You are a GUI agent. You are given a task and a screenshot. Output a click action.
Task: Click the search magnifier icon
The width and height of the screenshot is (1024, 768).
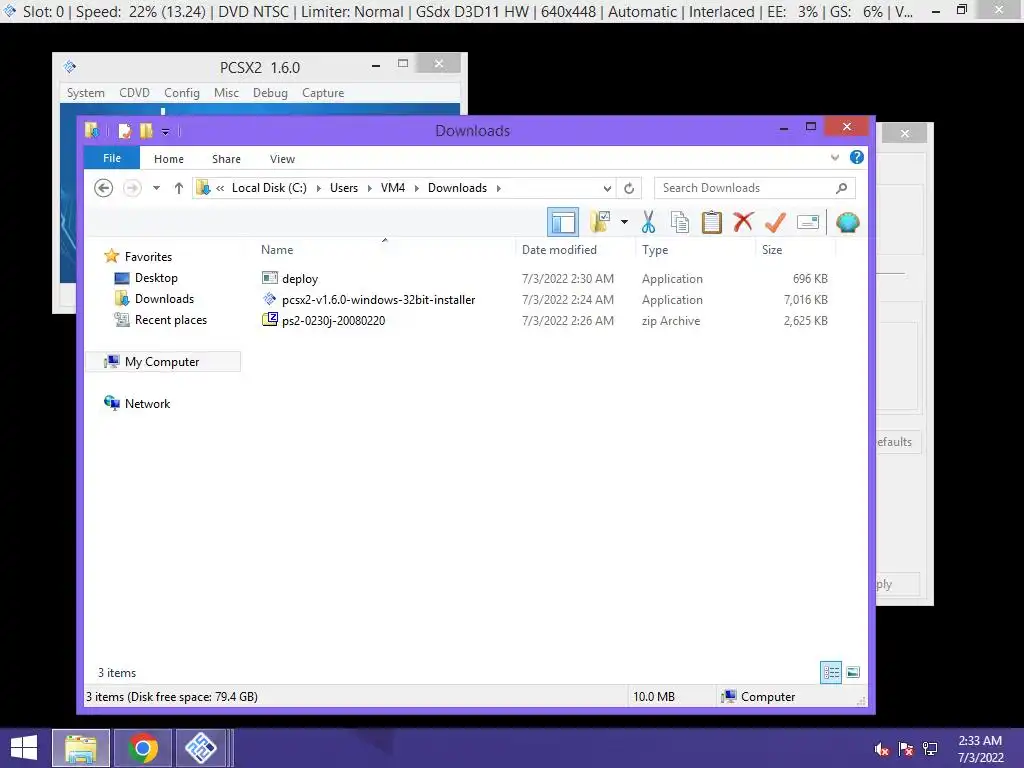click(841, 188)
